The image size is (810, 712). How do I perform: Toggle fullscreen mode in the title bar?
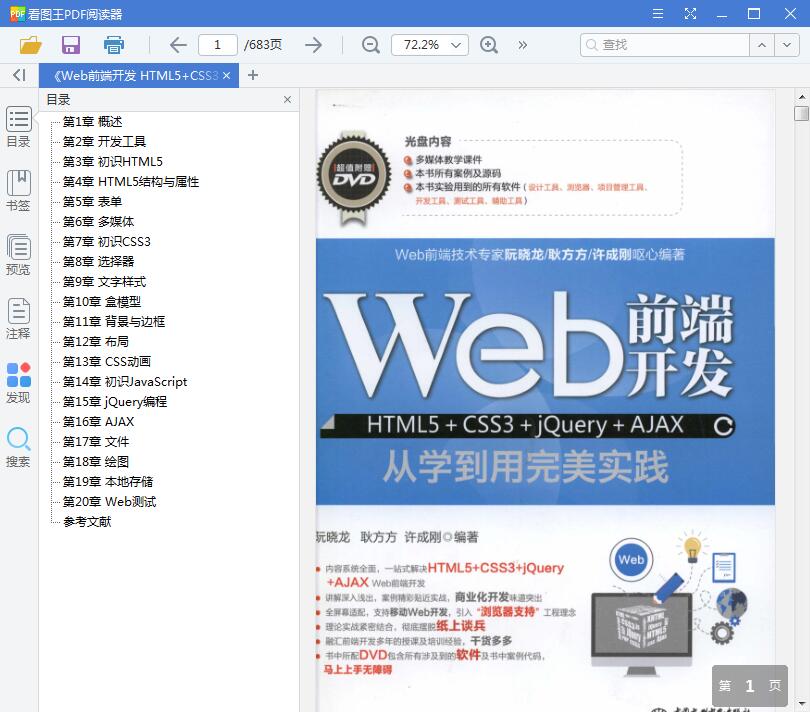click(x=690, y=14)
